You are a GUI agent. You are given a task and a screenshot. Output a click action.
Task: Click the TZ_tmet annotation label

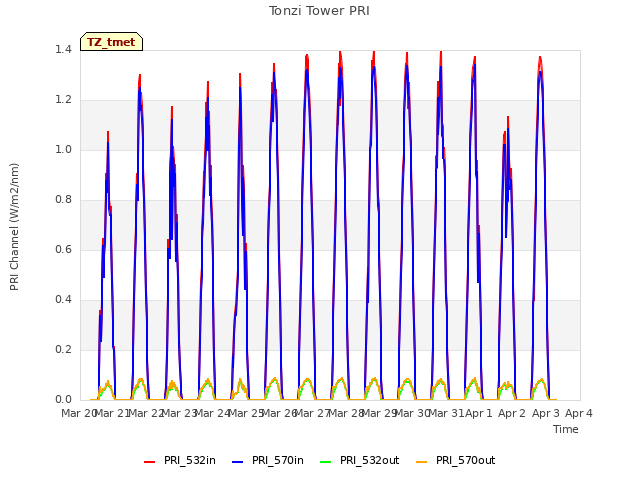point(111,42)
